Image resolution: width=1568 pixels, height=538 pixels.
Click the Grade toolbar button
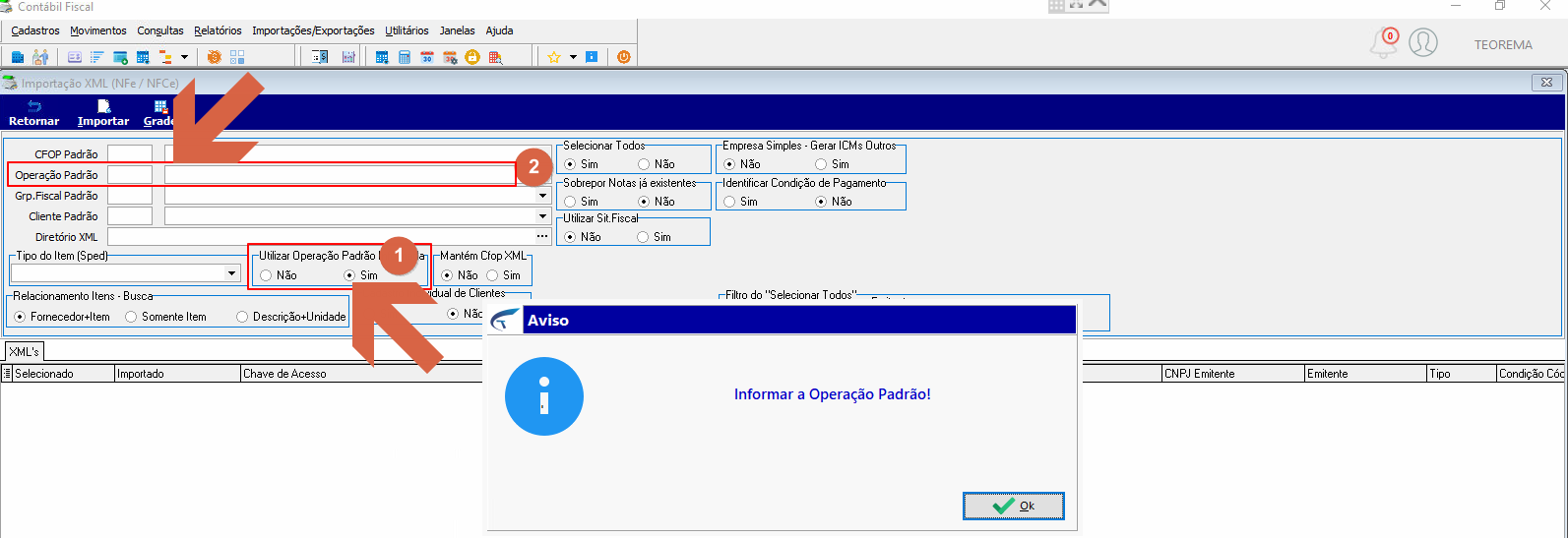158,113
